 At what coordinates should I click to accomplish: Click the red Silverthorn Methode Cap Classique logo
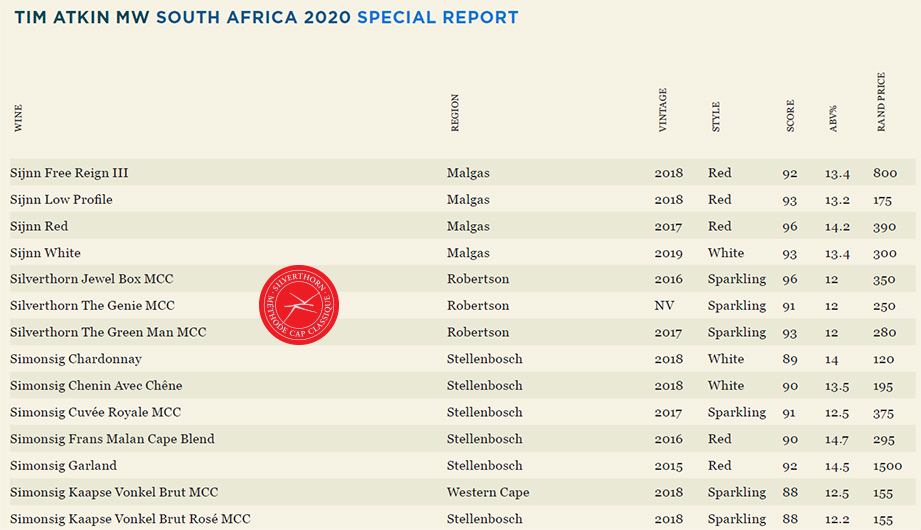tap(299, 305)
